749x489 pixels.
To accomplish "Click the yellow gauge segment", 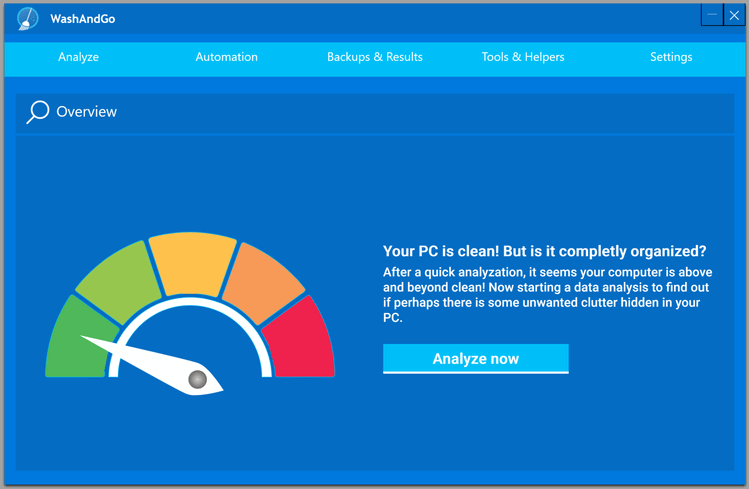I will 193,263.
